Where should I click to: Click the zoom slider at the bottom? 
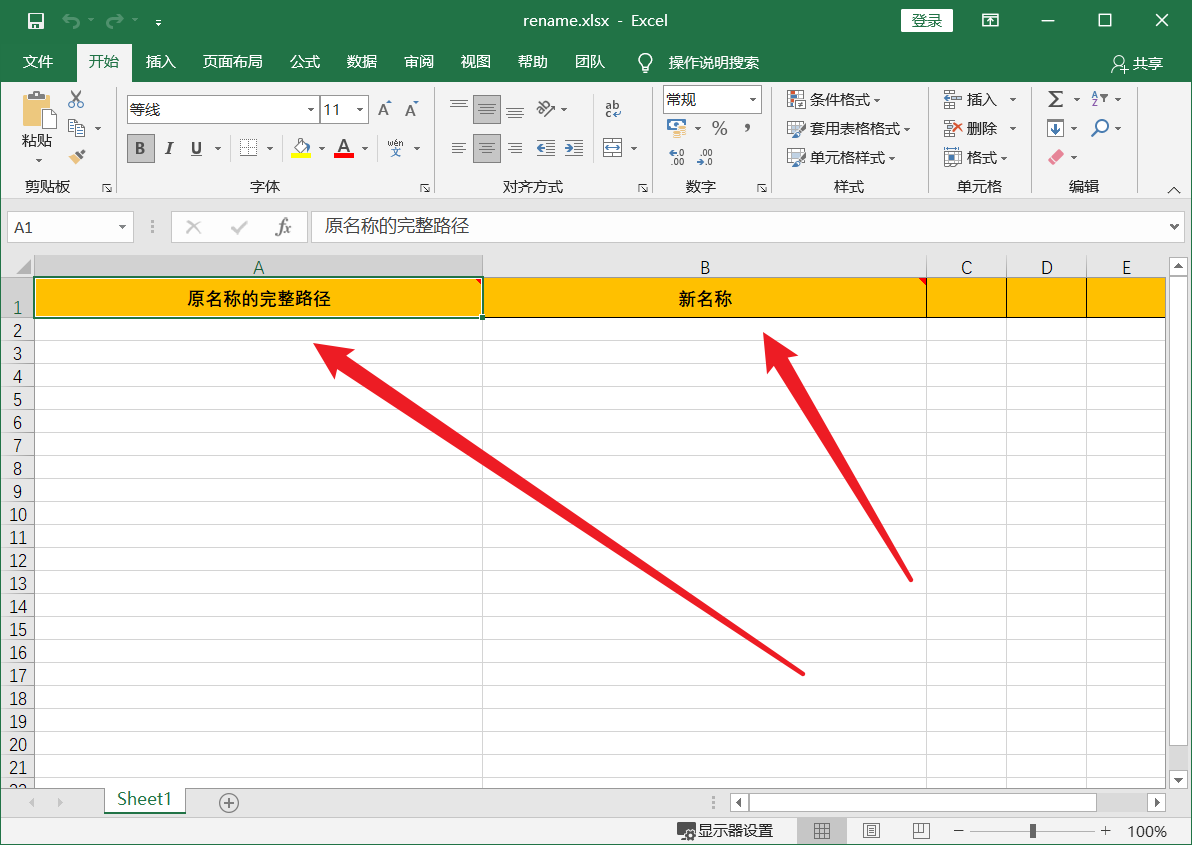coord(1032,830)
